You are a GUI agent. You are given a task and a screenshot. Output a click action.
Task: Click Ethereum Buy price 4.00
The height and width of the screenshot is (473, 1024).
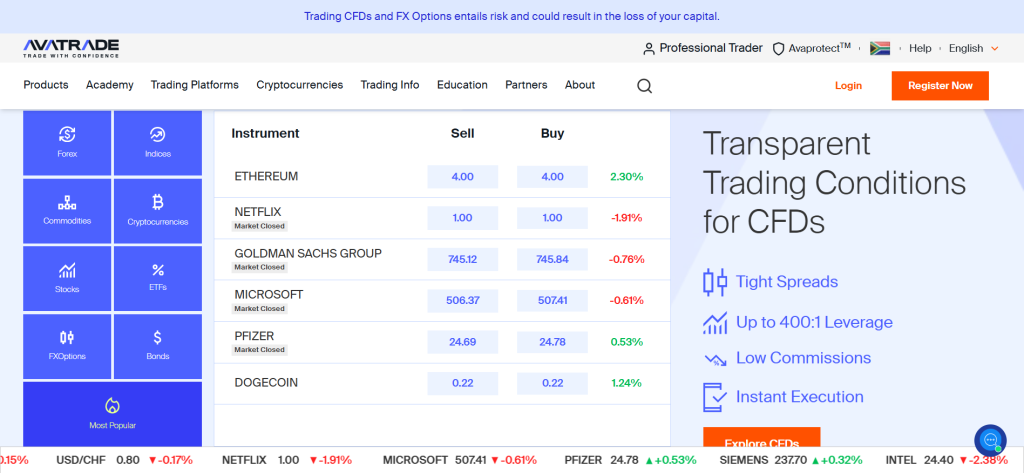pos(552,176)
